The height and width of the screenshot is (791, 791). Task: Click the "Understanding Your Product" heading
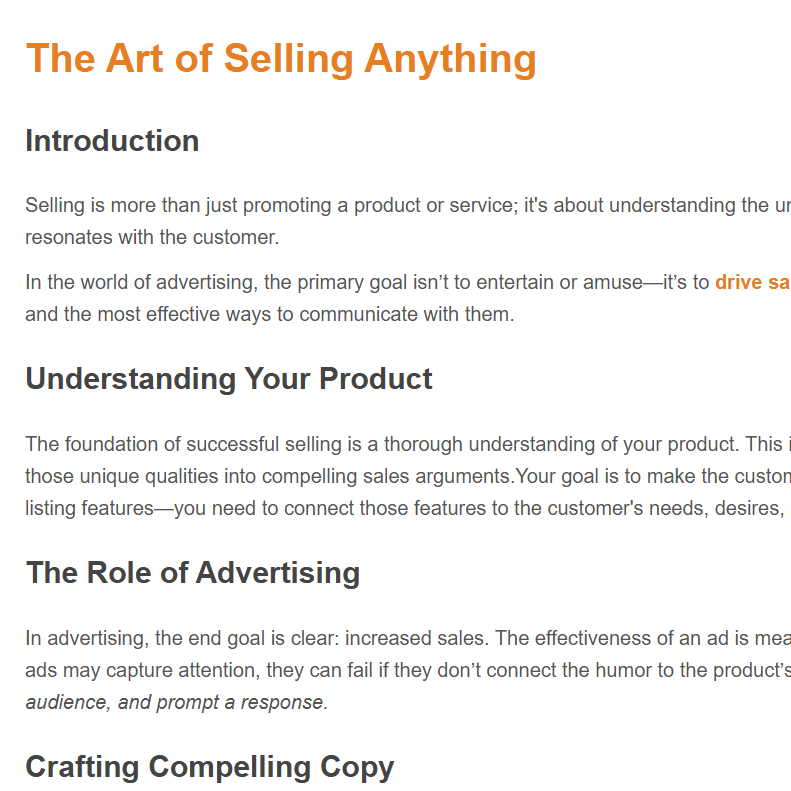pyautogui.click(x=229, y=379)
